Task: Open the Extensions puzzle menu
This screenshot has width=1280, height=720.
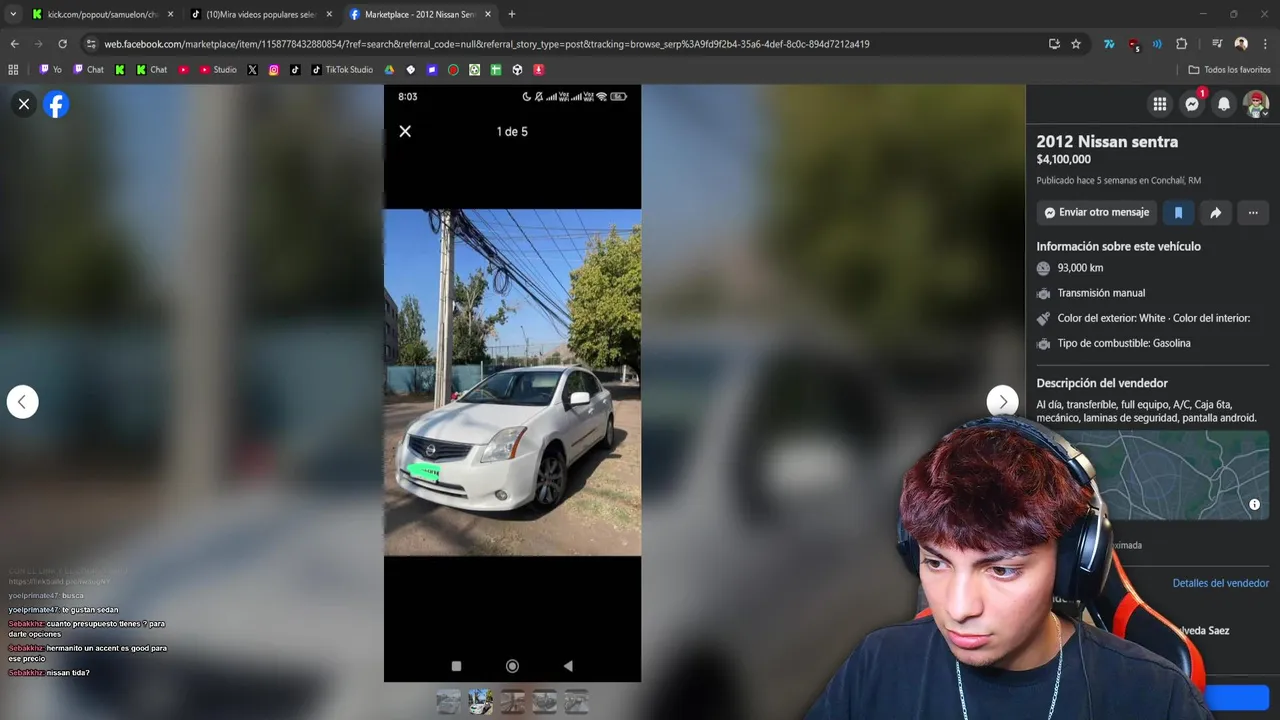Action: pos(1181,44)
